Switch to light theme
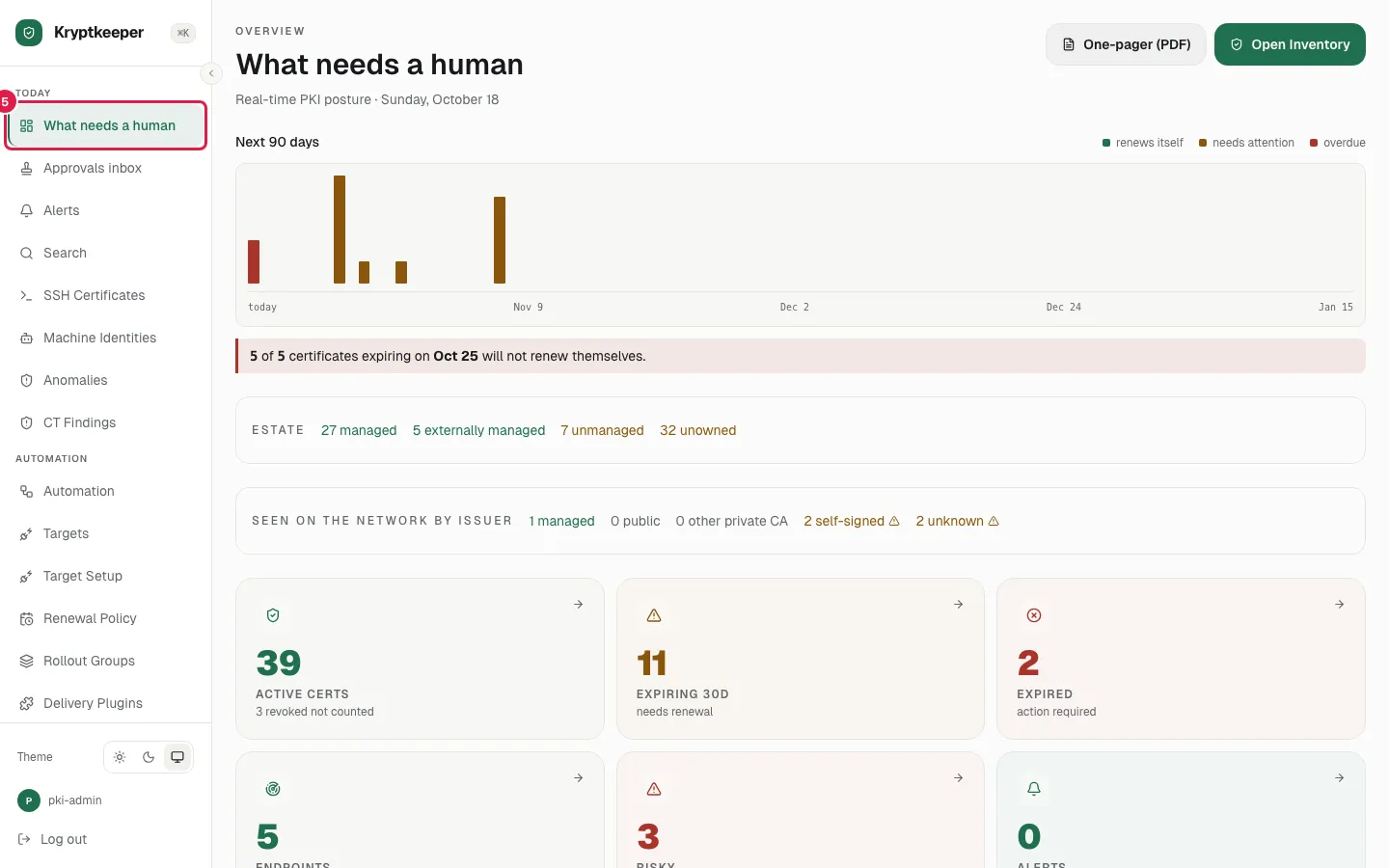1389x868 pixels. [120, 757]
